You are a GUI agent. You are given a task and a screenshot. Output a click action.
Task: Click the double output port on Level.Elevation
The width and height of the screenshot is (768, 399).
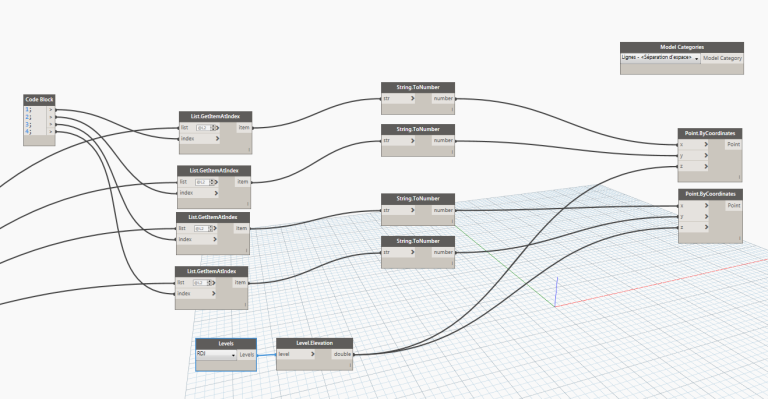pyautogui.click(x=342, y=354)
